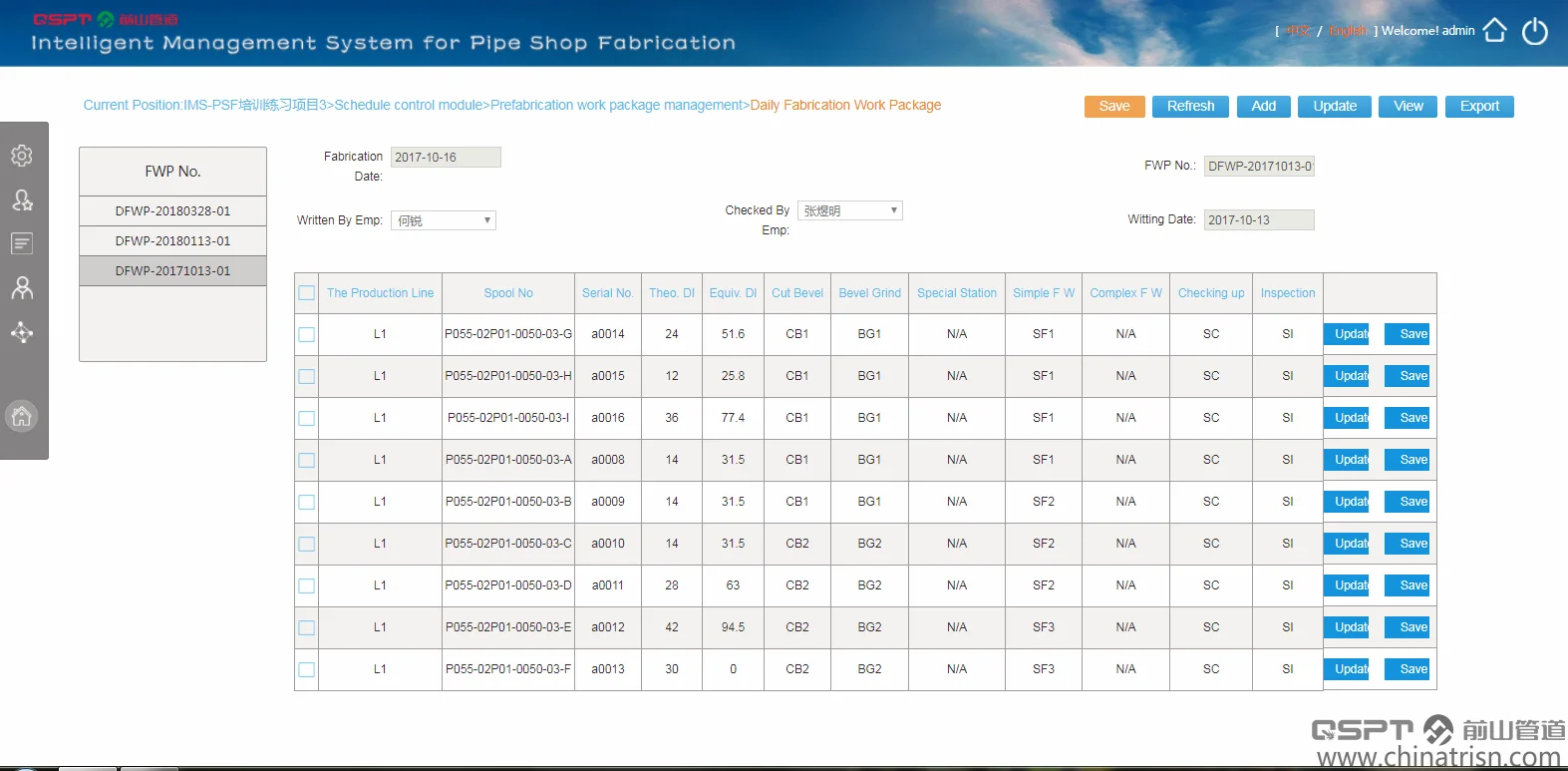Click the Fabrication Date input field
The width and height of the screenshot is (1568, 771).
point(446,158)
